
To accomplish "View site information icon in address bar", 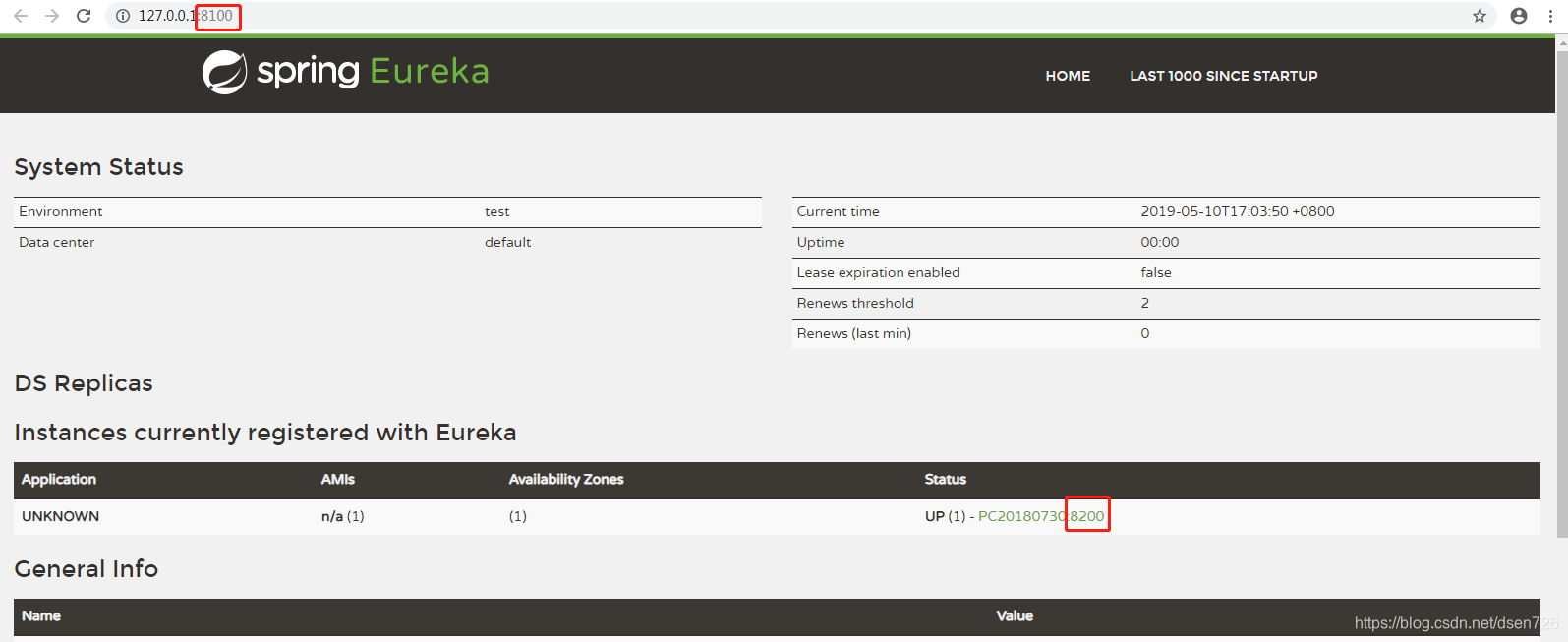I will [x=123, y=16].
